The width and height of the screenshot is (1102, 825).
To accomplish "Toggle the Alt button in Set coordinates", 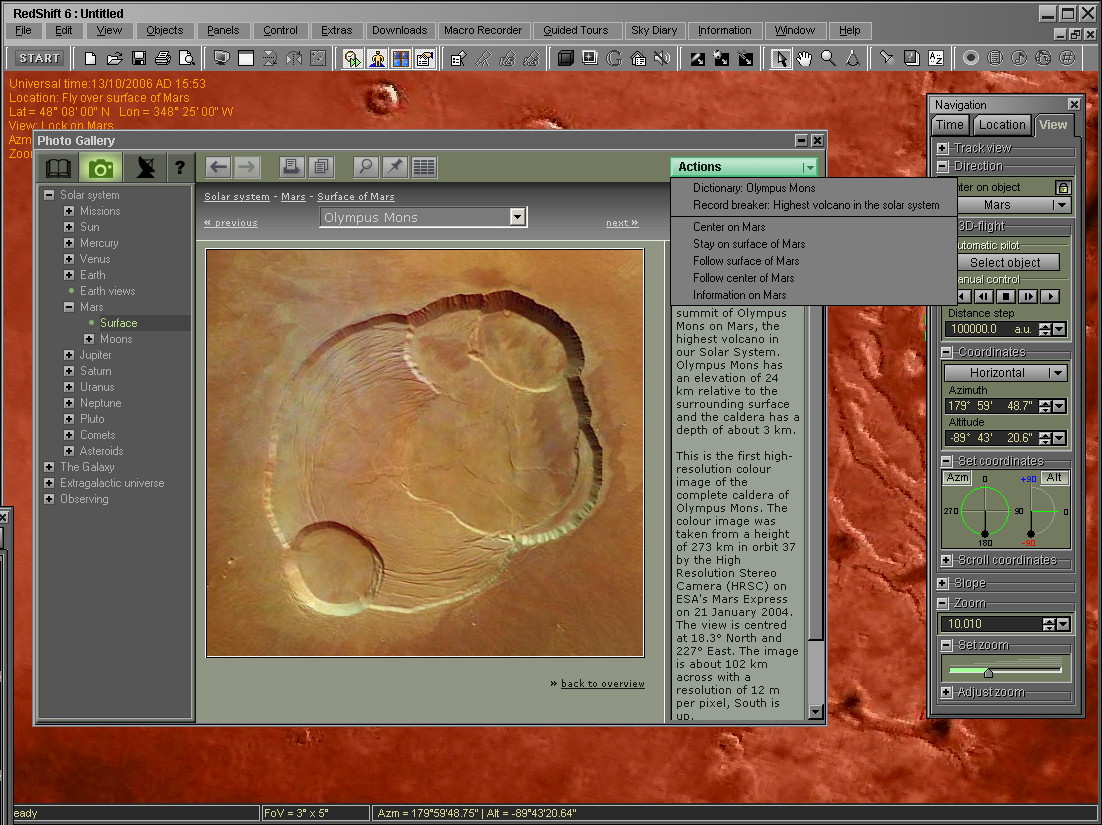I will (x=1054, y=479).
